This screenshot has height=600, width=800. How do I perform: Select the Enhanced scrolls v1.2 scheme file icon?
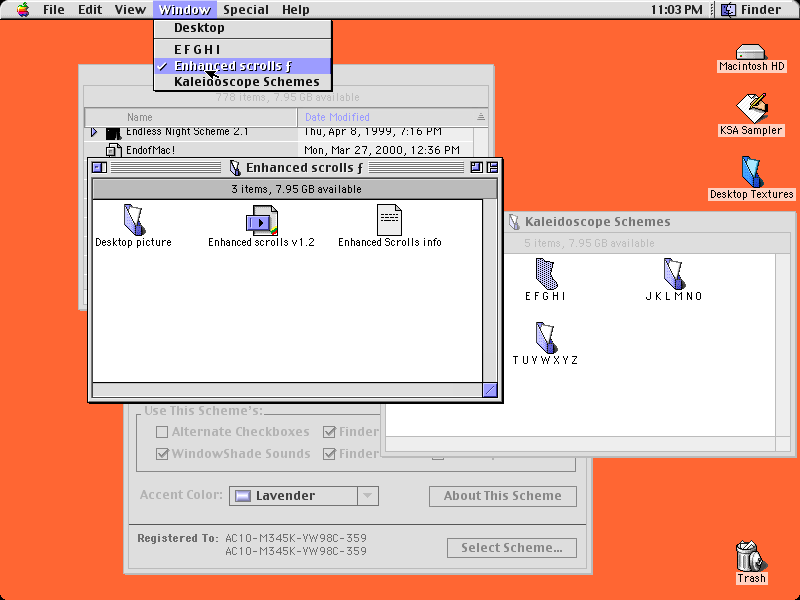point(262,220)
